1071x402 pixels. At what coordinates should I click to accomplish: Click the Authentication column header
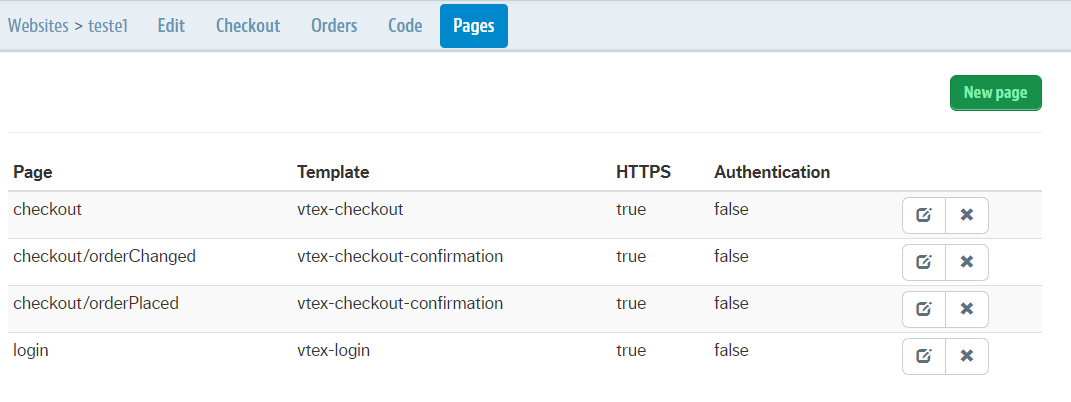[x=772, y=172]
